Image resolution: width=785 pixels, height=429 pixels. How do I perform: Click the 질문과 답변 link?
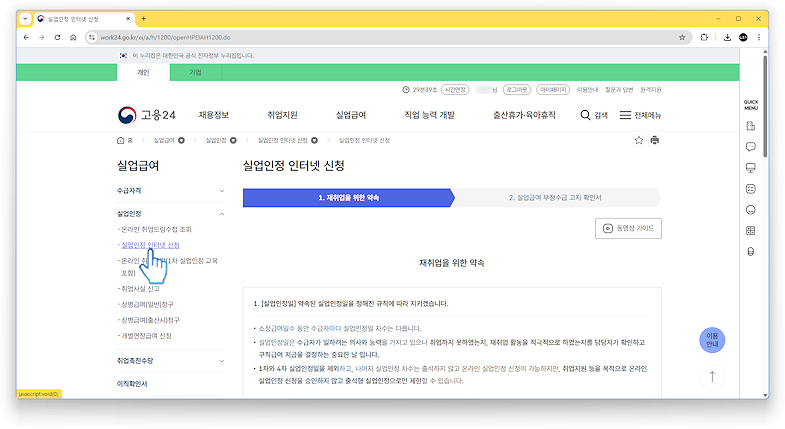pos(619,90)
